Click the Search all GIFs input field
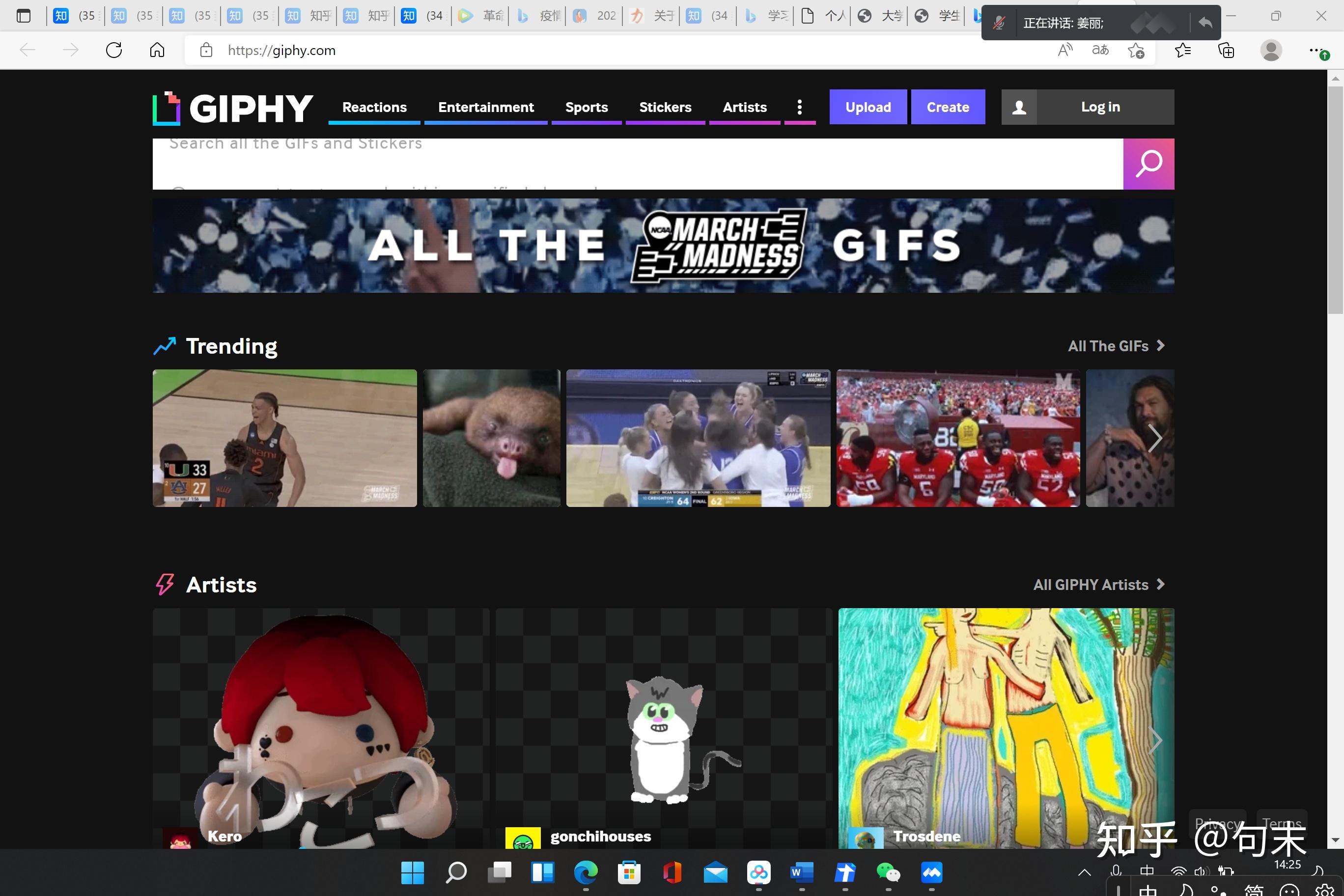Screen dimensions: 1344x896 click(637, 164)
